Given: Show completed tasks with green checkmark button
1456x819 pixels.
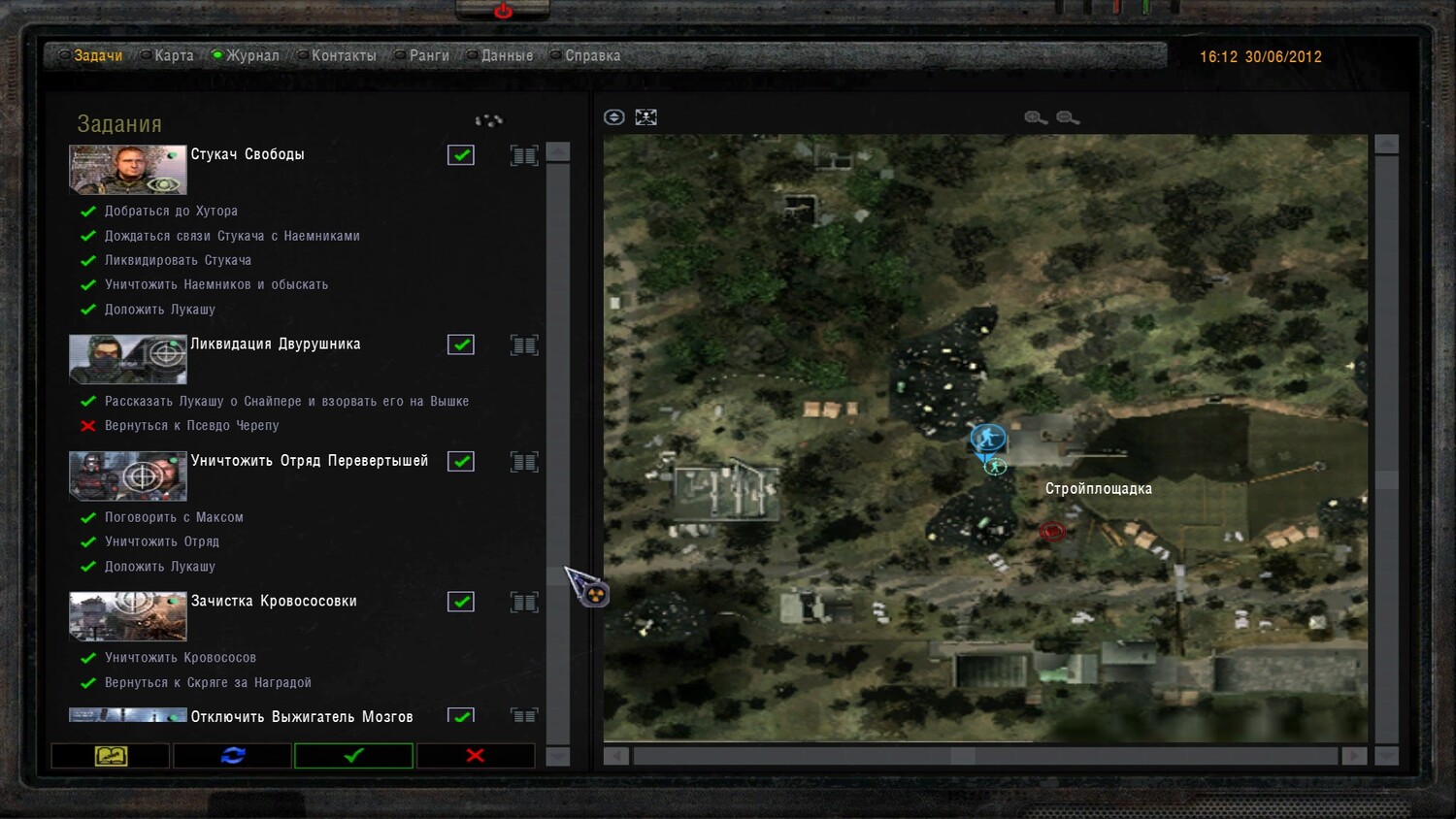Looking at the screenshot, I should coord(354,755).
